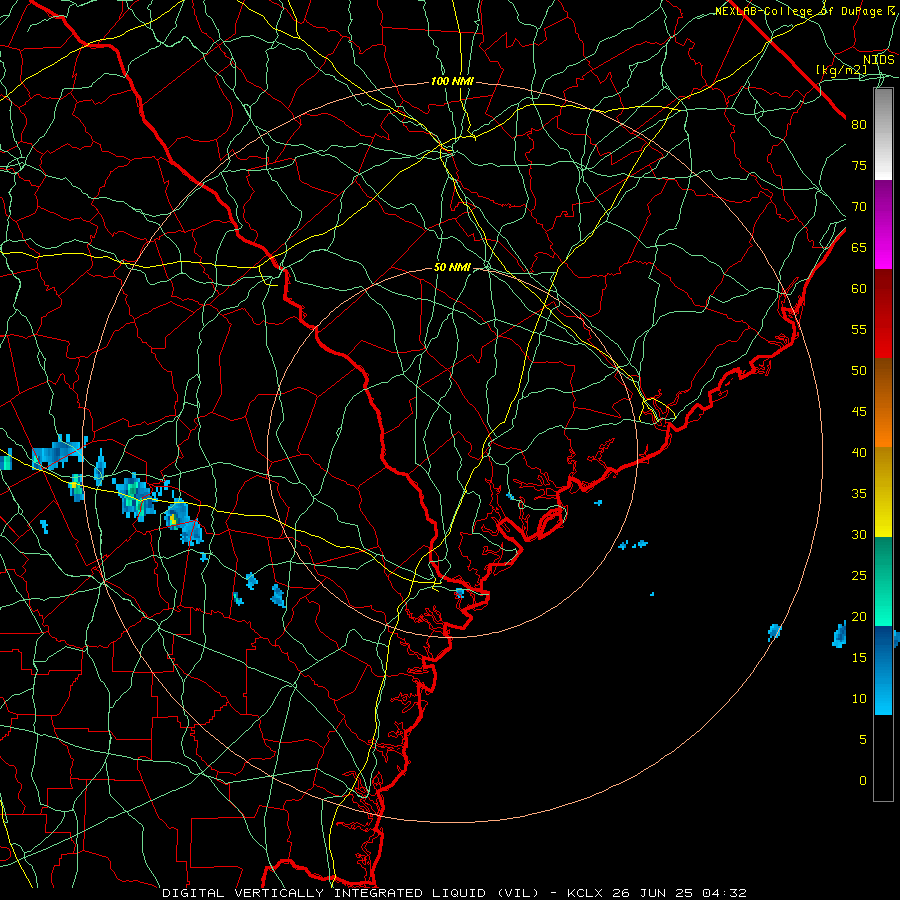The height and width of the screenshot is (900, 900).
Task: Click the "DIGITAL VERTICALLY INTEGRATED LIQUID (VIL)" title text
Action: (351, 893)
